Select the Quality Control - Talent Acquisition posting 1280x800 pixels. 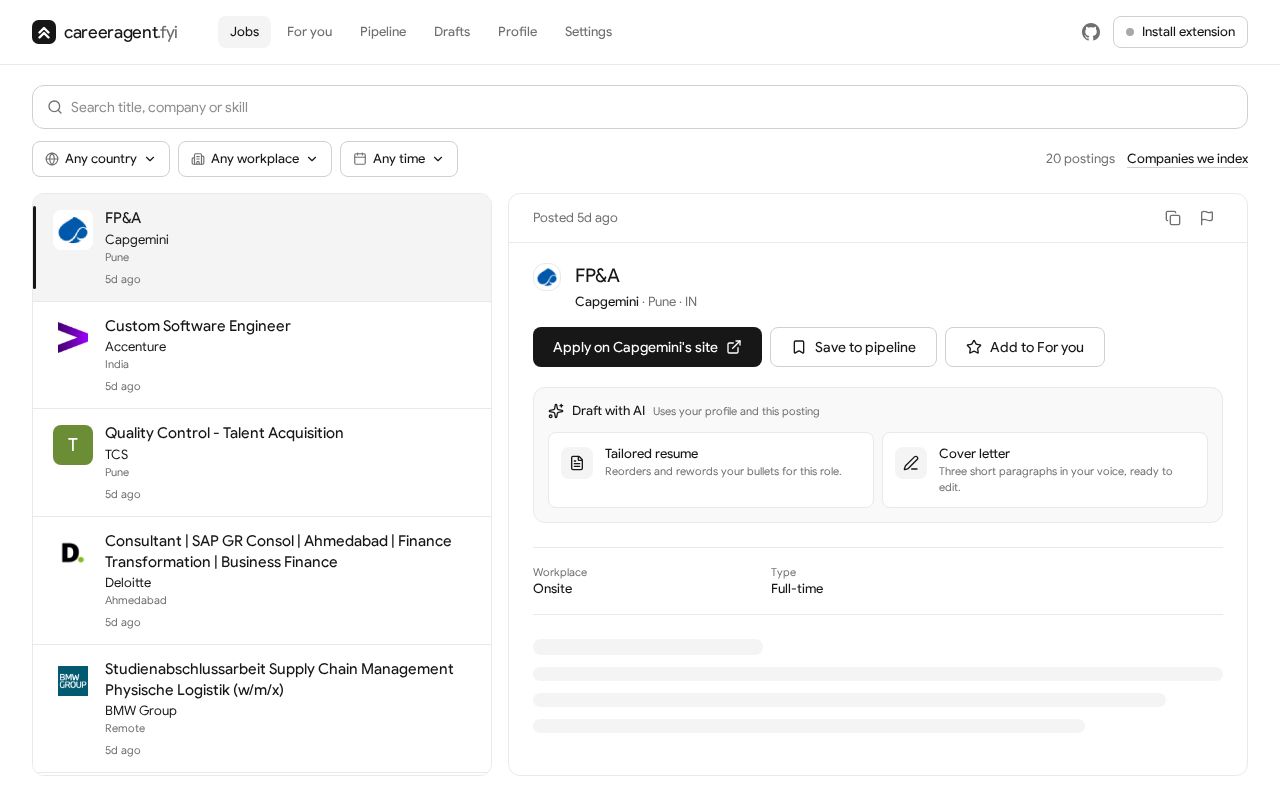tap(262, 463)
